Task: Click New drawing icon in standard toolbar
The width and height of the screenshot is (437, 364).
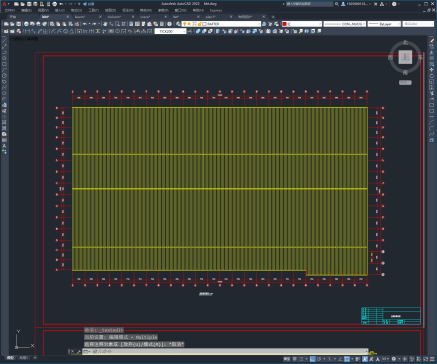Action: 6,24
